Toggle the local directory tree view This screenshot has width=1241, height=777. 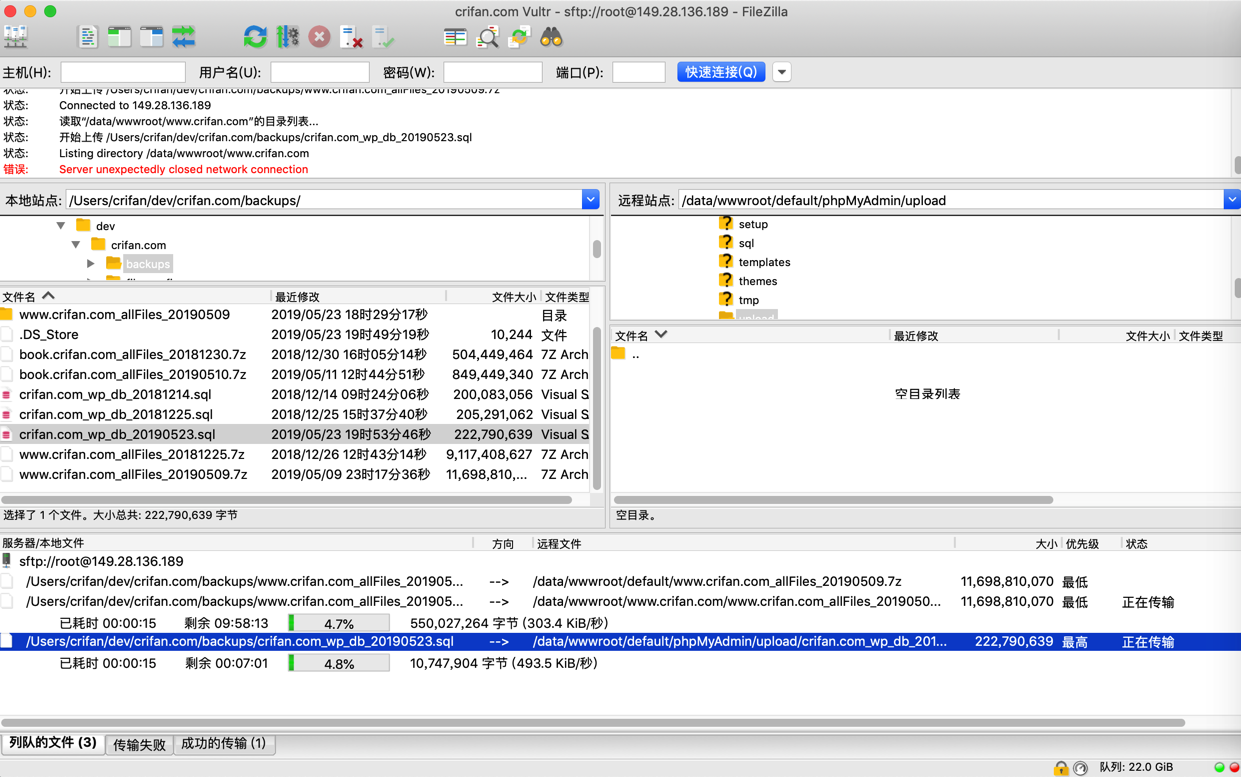[119, 37]
